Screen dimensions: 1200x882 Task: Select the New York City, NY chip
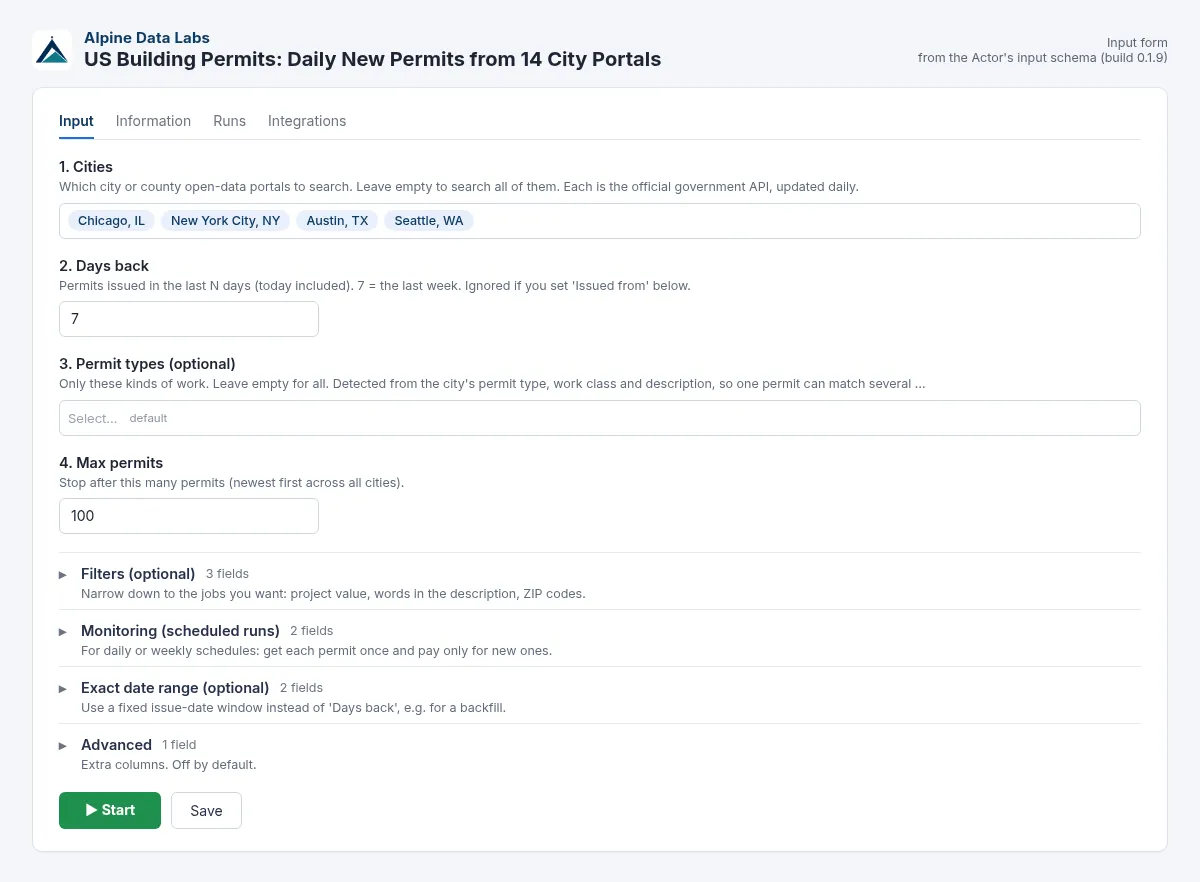[225, 221]
